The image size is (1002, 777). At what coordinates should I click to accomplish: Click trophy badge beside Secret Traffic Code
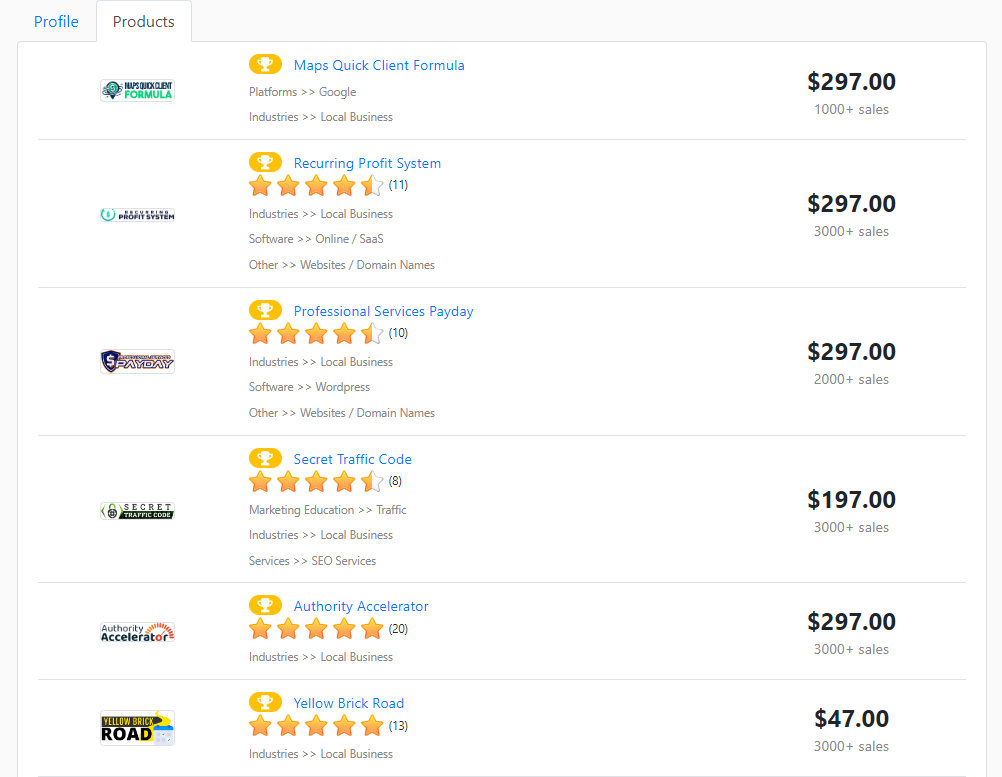265,459
